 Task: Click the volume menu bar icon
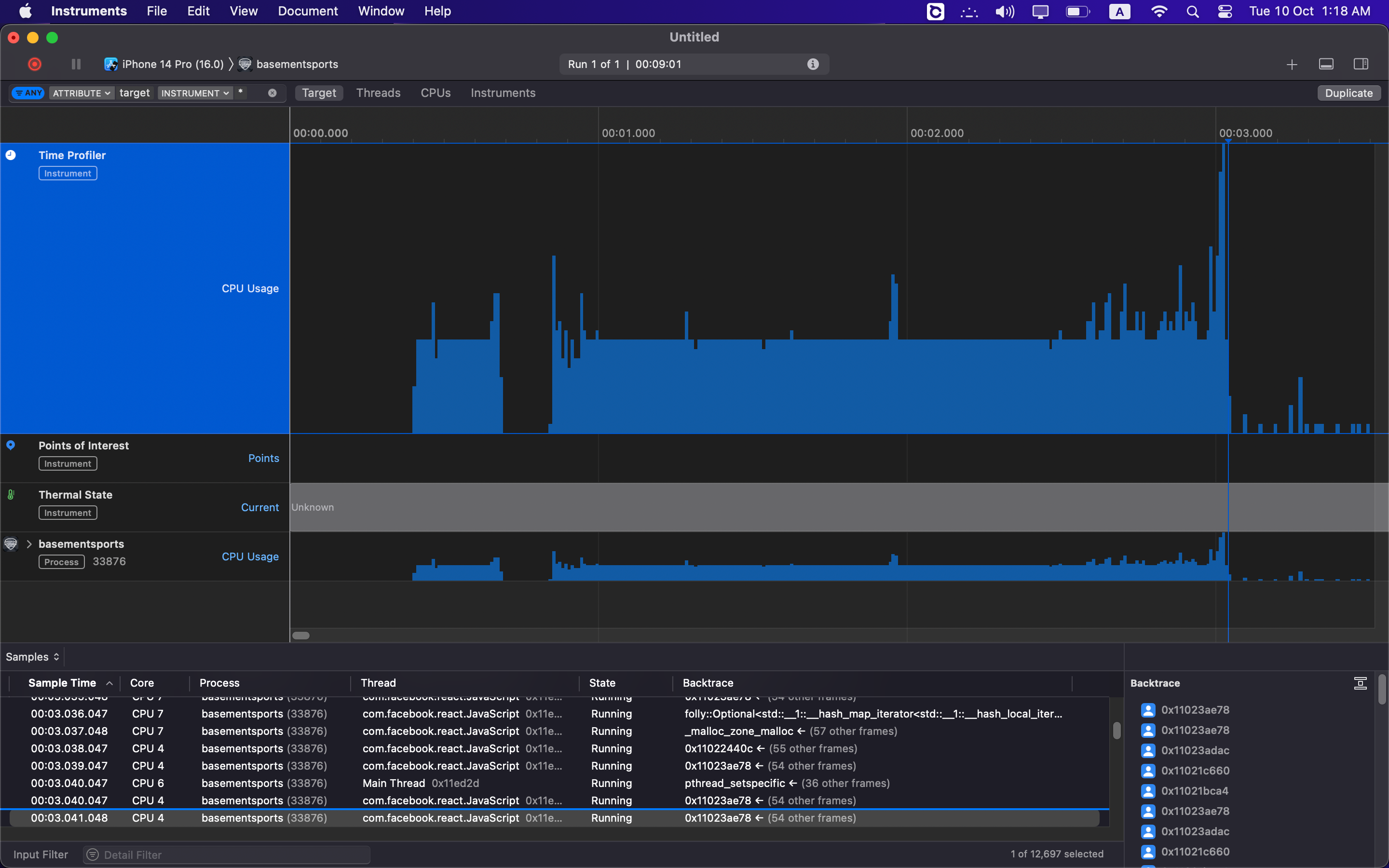pos(1005,12)
